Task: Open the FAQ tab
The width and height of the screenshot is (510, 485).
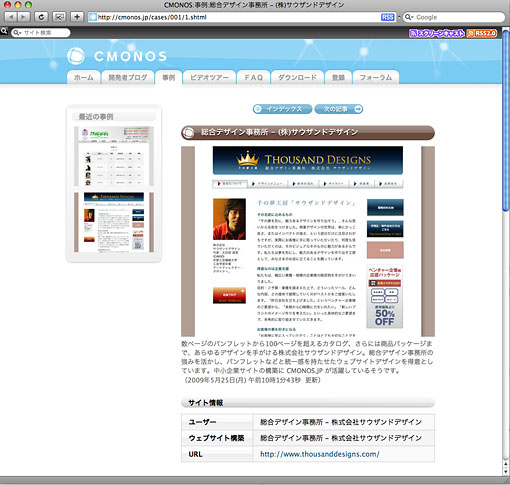Action: point(254,77)
